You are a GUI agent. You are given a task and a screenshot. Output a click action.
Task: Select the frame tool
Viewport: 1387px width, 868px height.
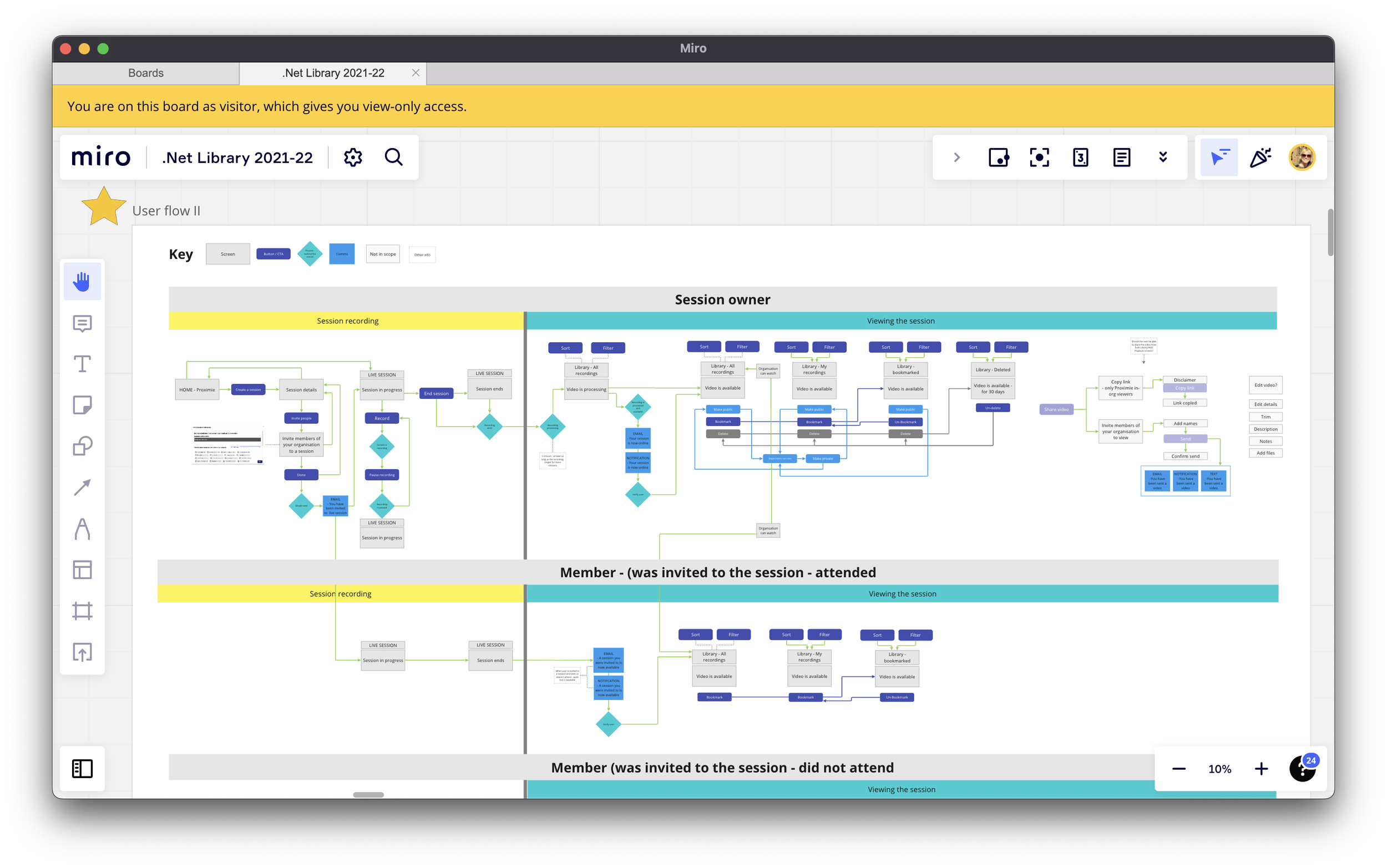tap(82, 611)
